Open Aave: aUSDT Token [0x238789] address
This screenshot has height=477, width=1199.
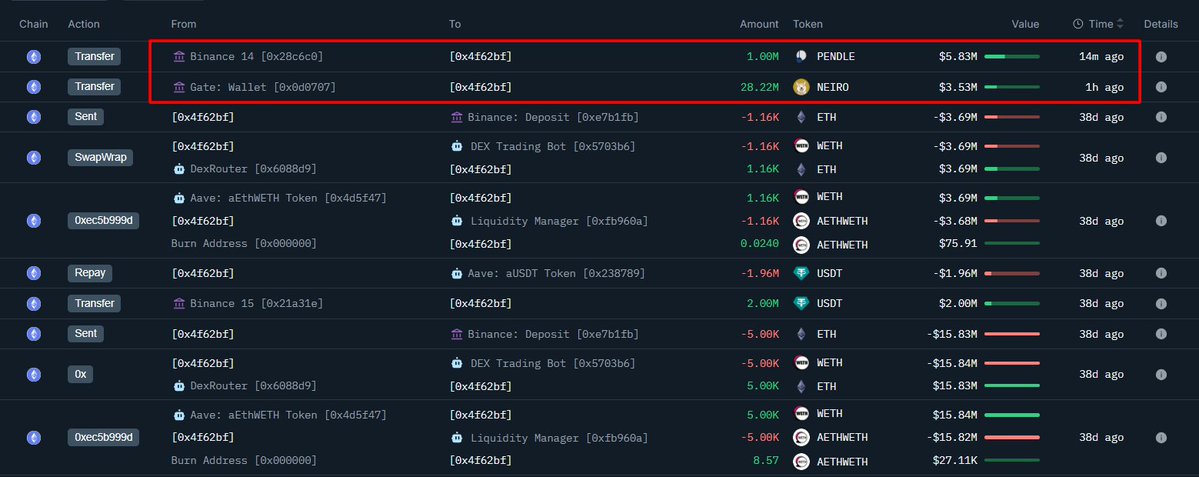[557, 273]
